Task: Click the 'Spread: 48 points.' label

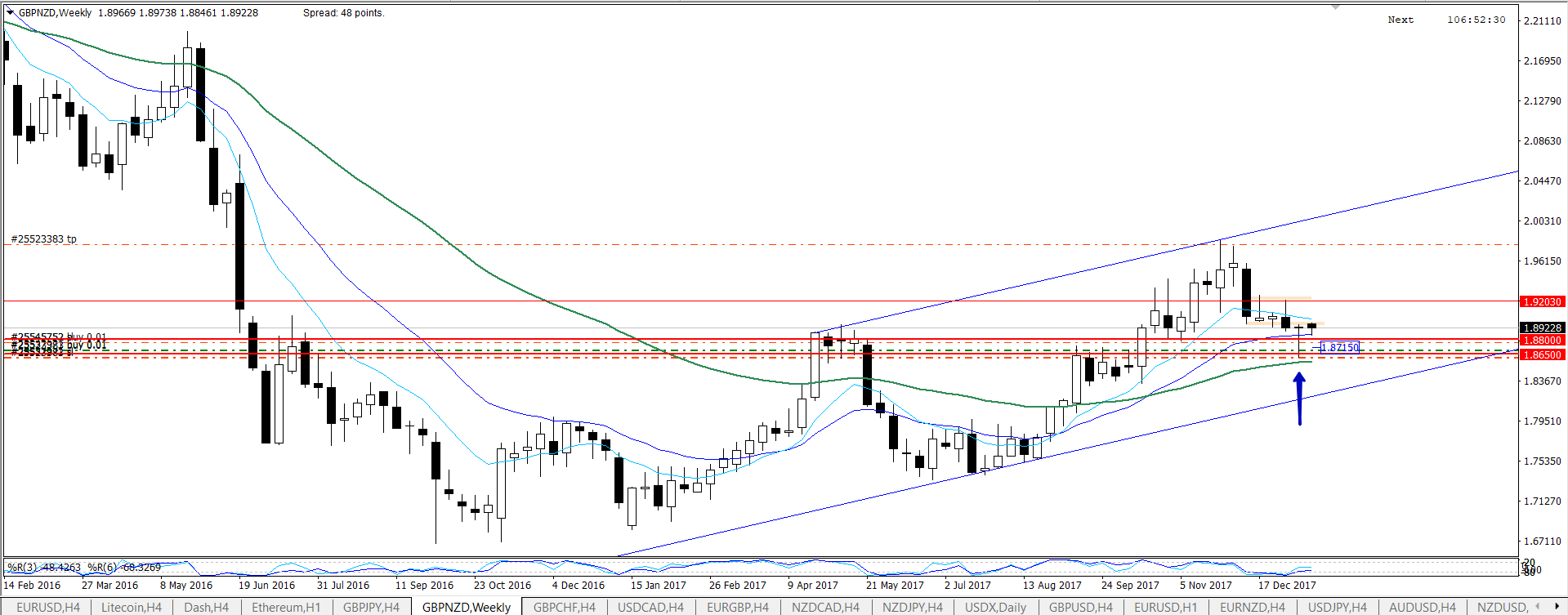Action: 343,13
